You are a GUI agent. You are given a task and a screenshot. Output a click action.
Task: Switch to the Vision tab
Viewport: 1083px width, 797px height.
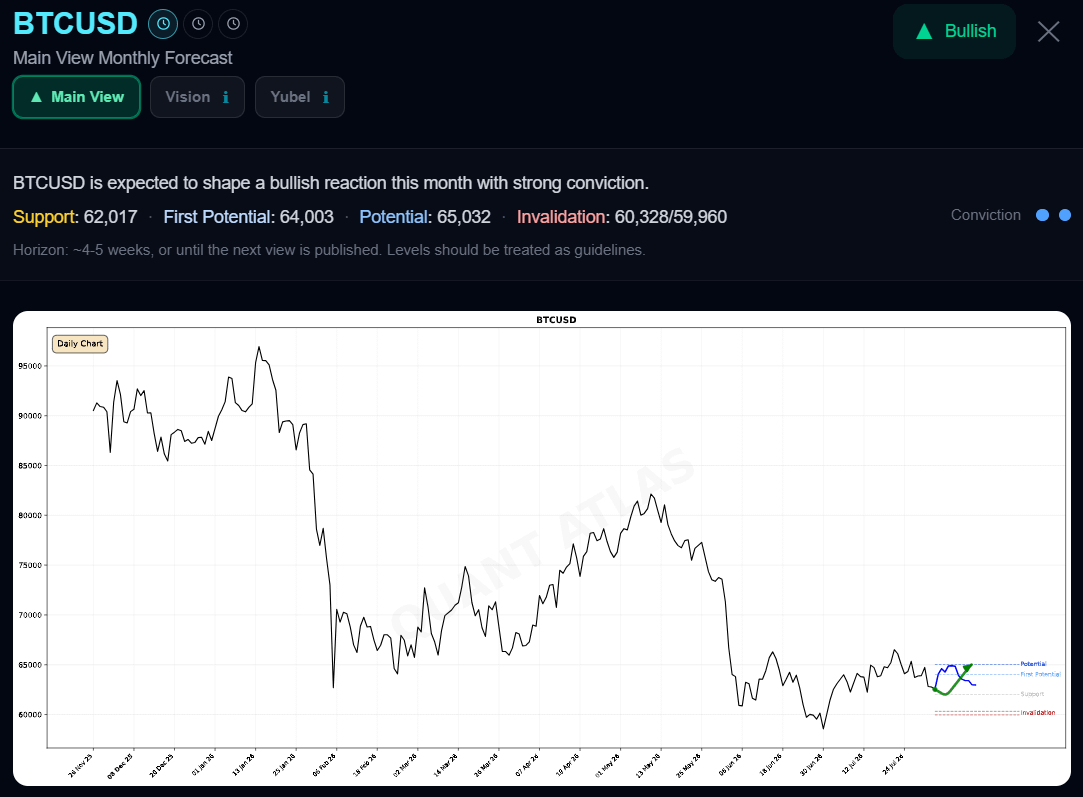tap(198, 97)
